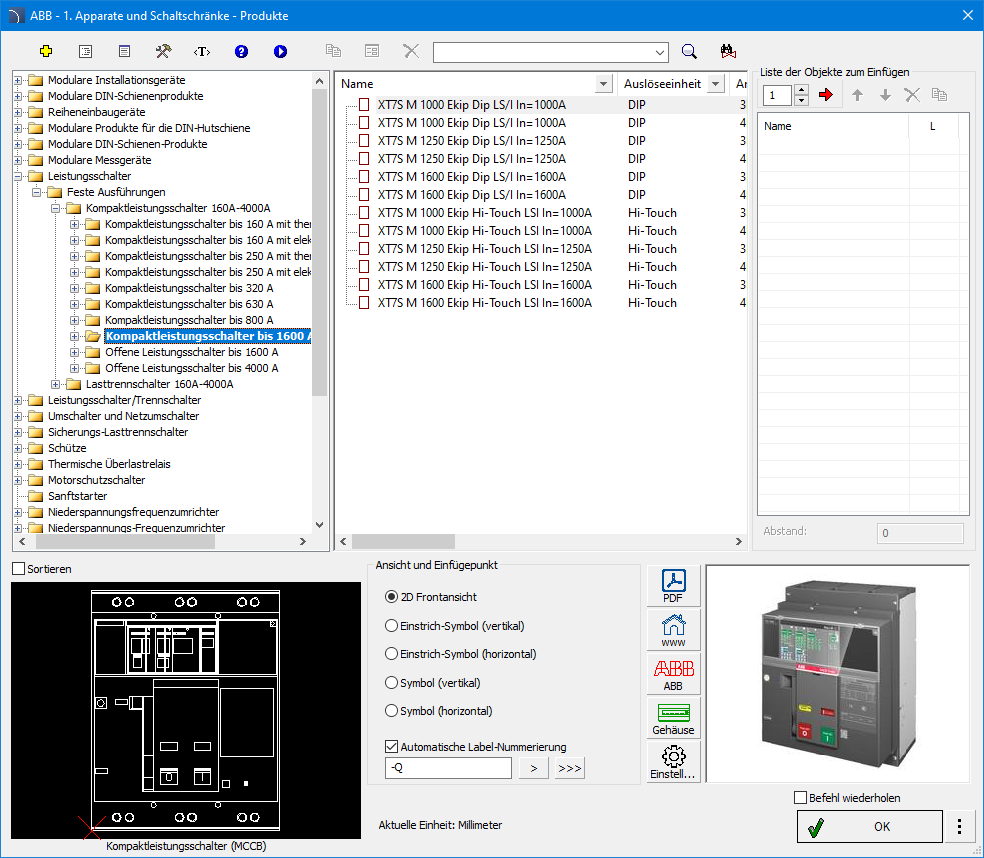
Task: Open the WWW product webpage button
Action: pos(673,630)
